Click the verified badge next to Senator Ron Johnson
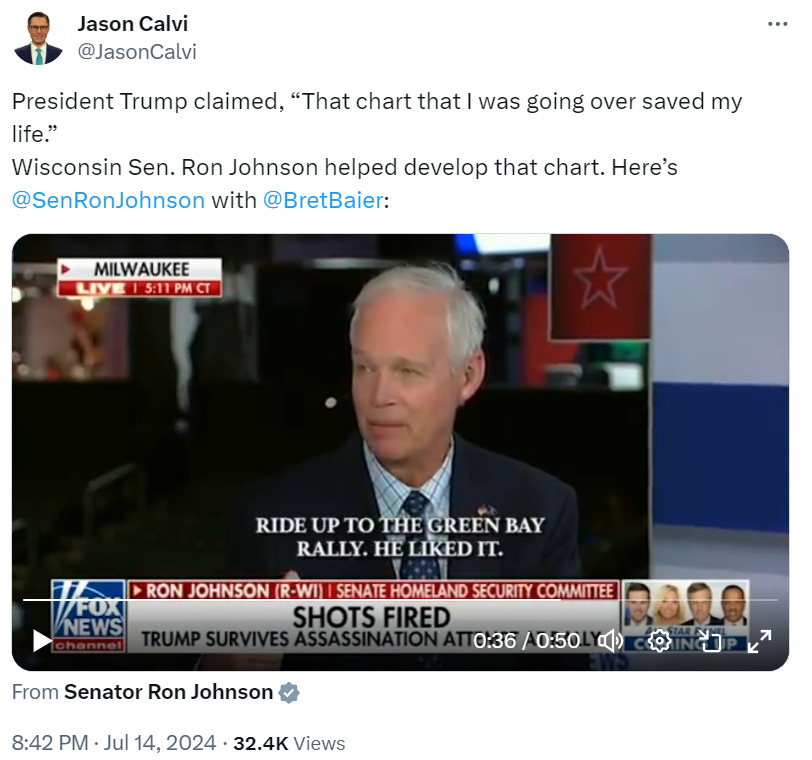The height and width of the screenshot is (760, 812). 289,692
